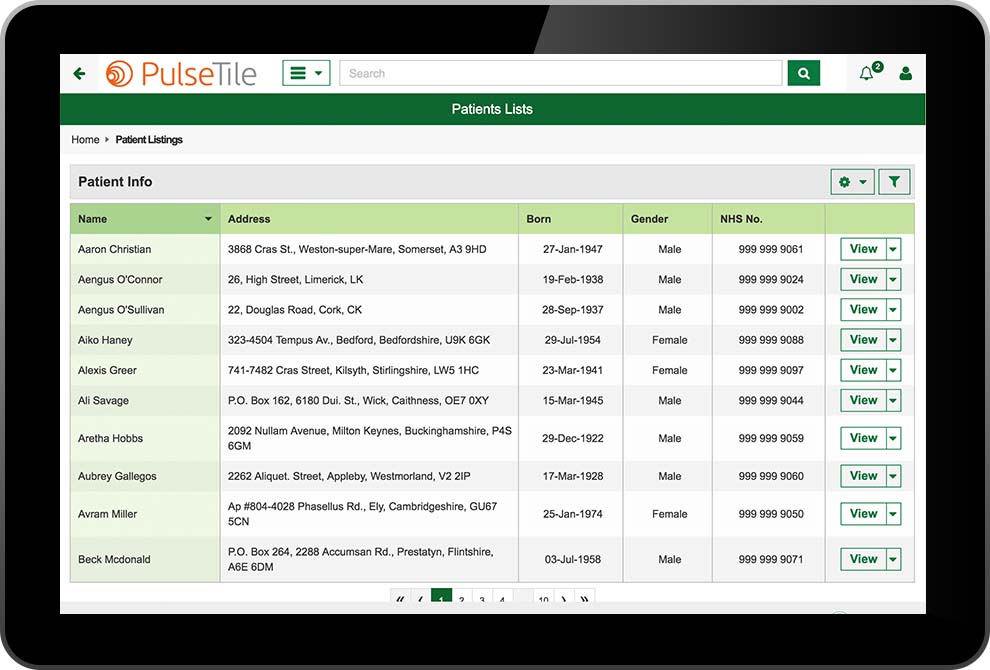990x670 pixels.
Task: Open the table settings gear menu
Action: pyautogui.click(x=852, y=182)
